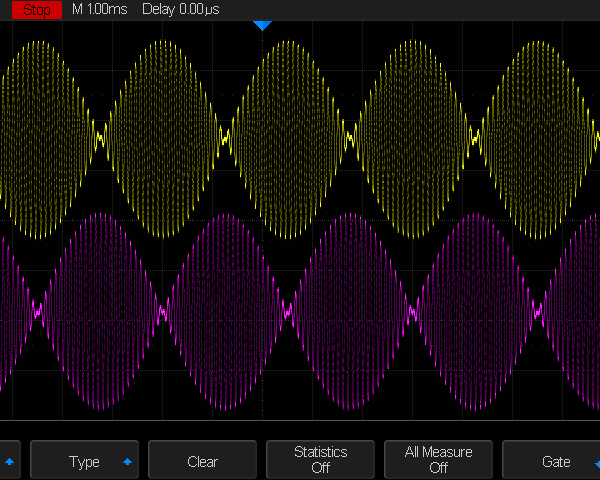Click the word Off under Statistics
This screenshot has height=480, width=600.
coord(320,468)
